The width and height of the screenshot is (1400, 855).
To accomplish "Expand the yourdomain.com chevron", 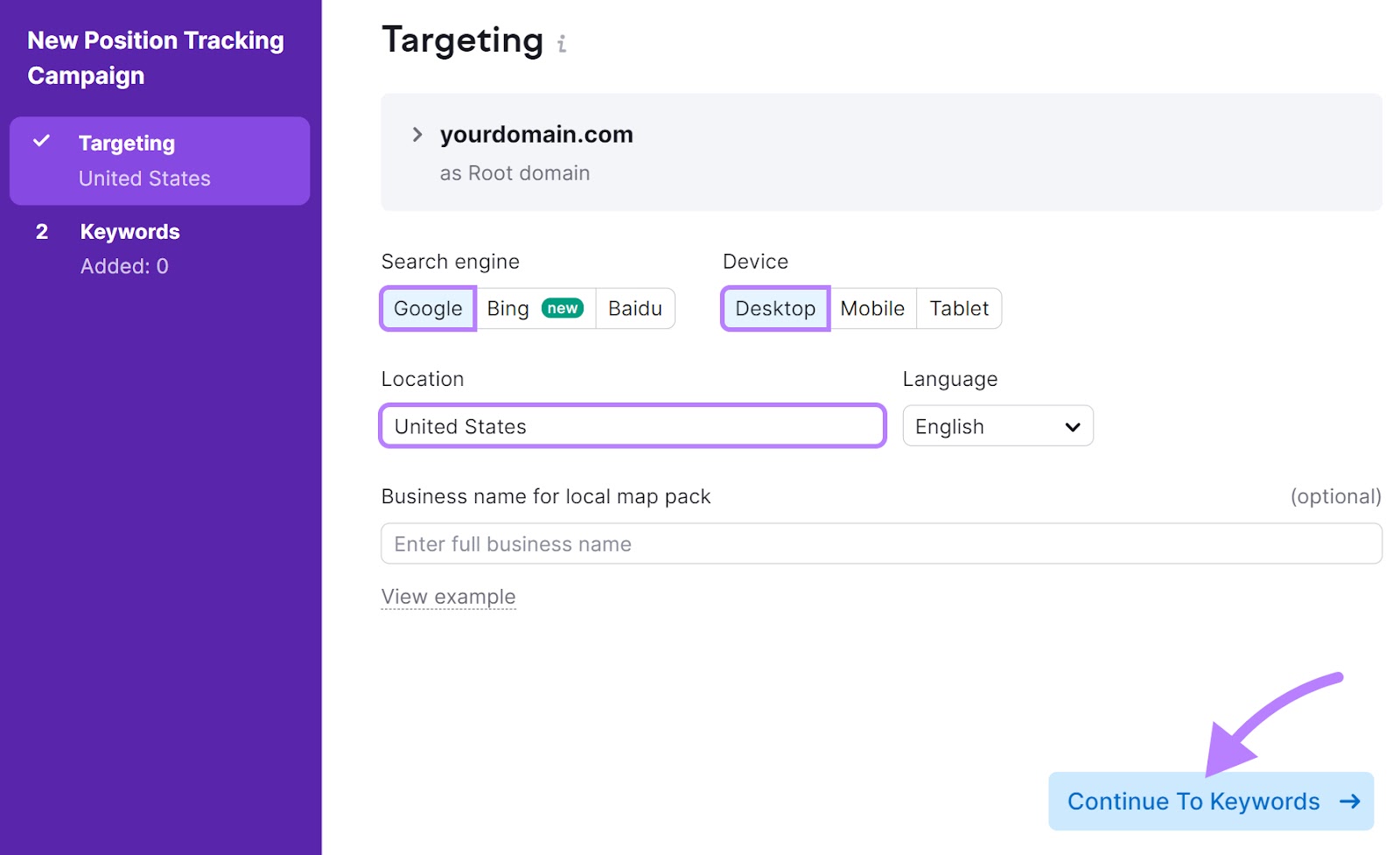I will 417,135.
